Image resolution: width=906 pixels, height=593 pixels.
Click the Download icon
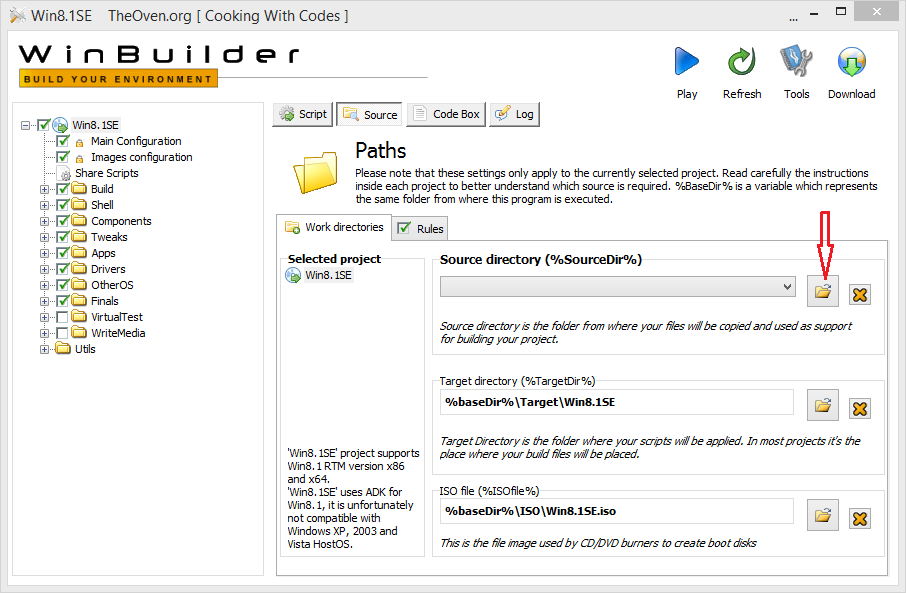click(851, 61)
